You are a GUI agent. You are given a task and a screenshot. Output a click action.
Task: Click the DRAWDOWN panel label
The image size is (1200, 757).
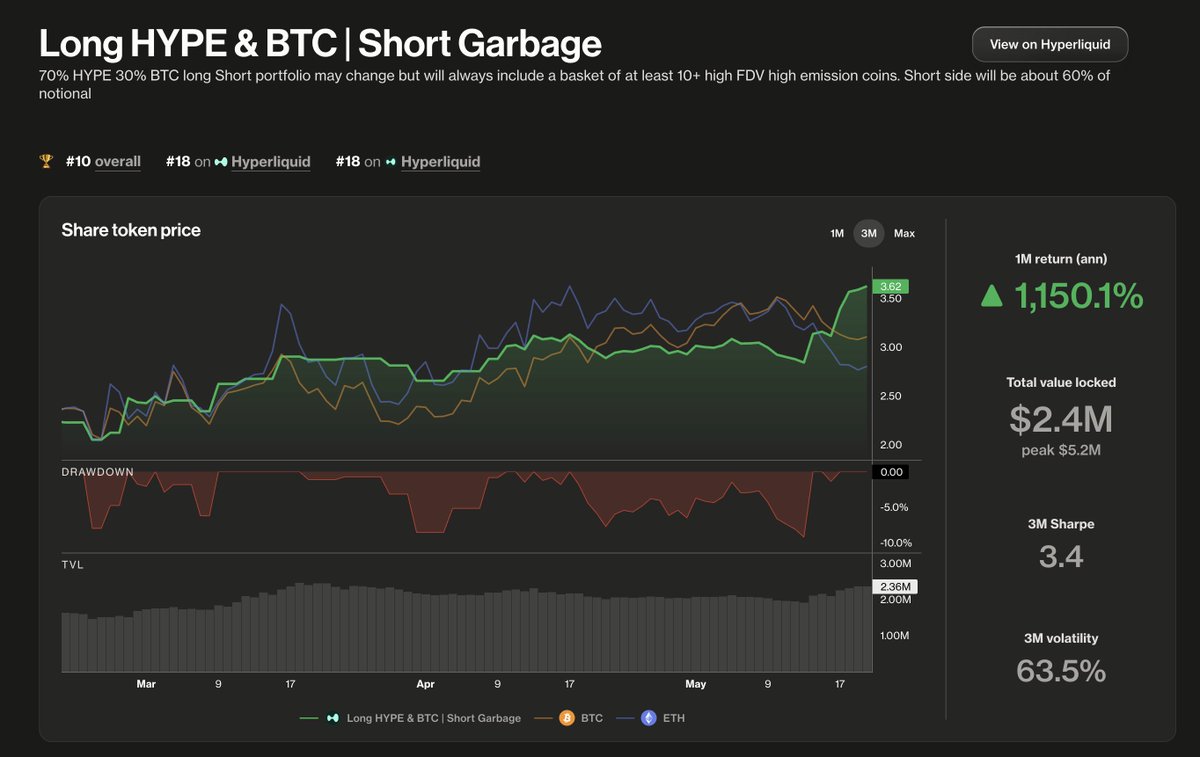pyautogui.click(x=98, y=472)
